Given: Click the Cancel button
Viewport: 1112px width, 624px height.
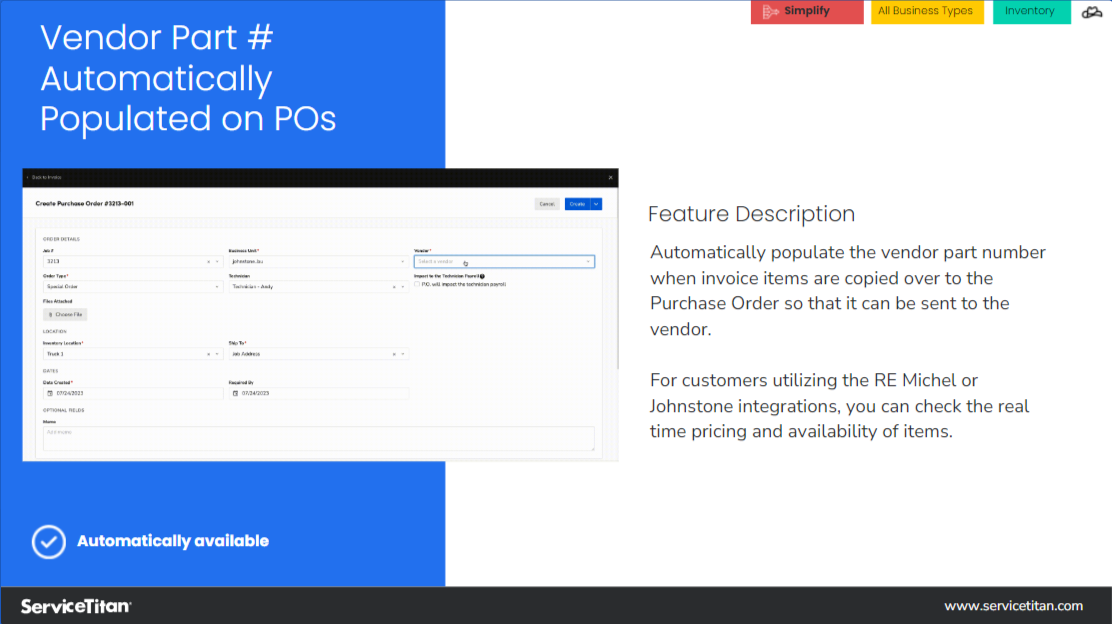Looking at the screenshot, I should pyautogui.click(x=547, y=204).
